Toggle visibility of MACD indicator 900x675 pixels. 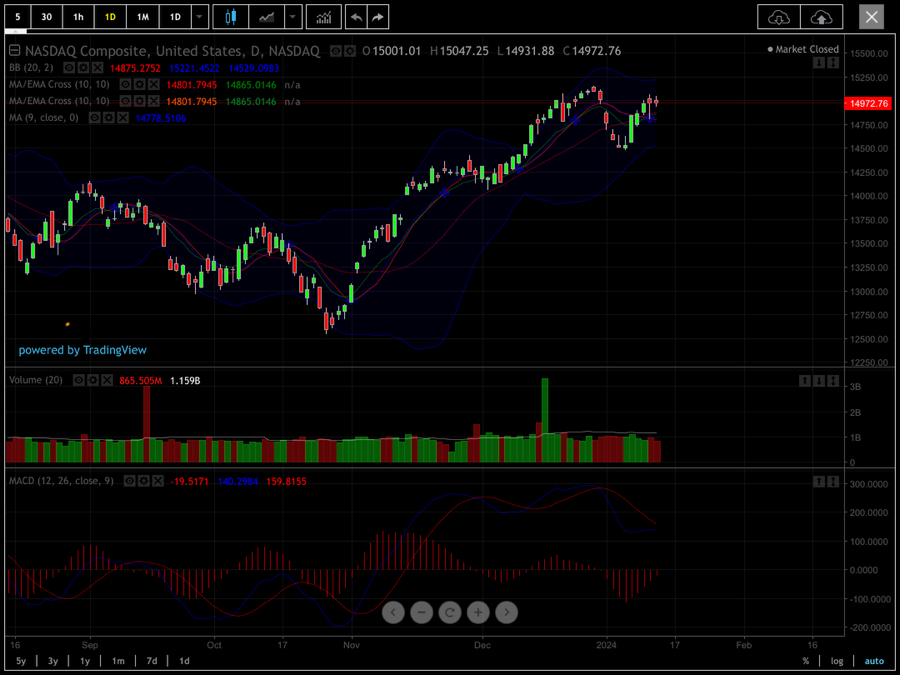point(130,481)
